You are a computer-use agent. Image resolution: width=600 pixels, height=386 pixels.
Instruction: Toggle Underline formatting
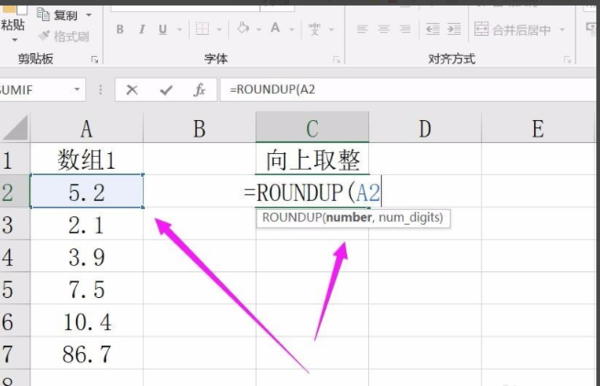[163, 29]
